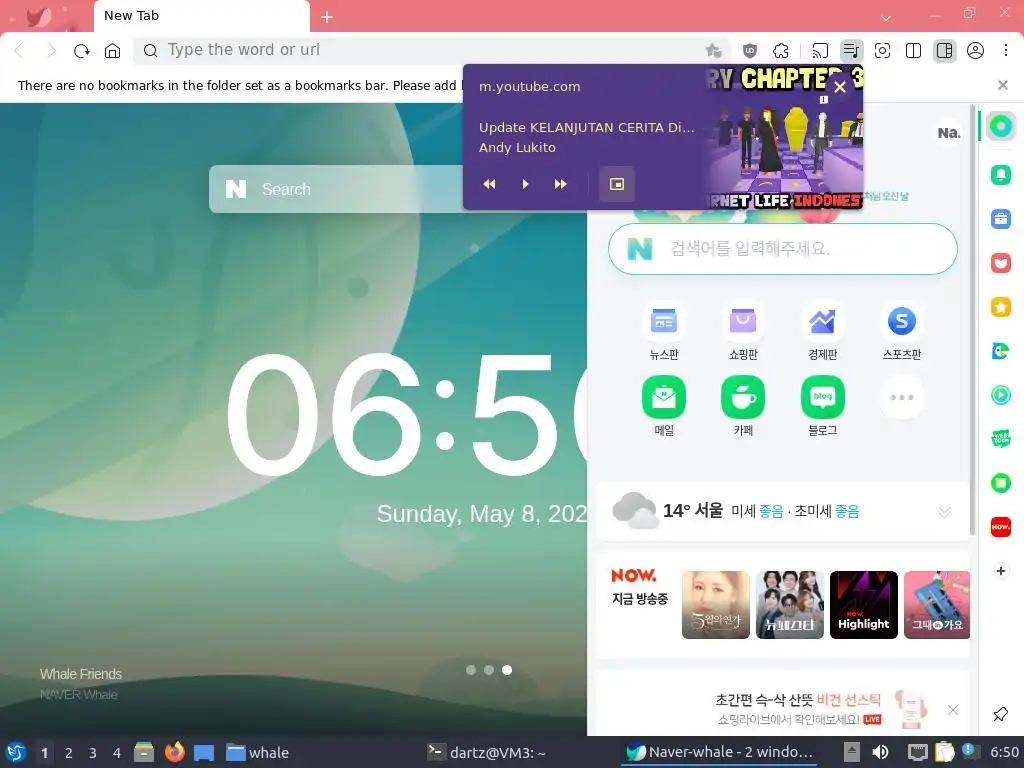Open the 14° 서울 weather link
Screen dimensions: 1024x768
[693, 511]
